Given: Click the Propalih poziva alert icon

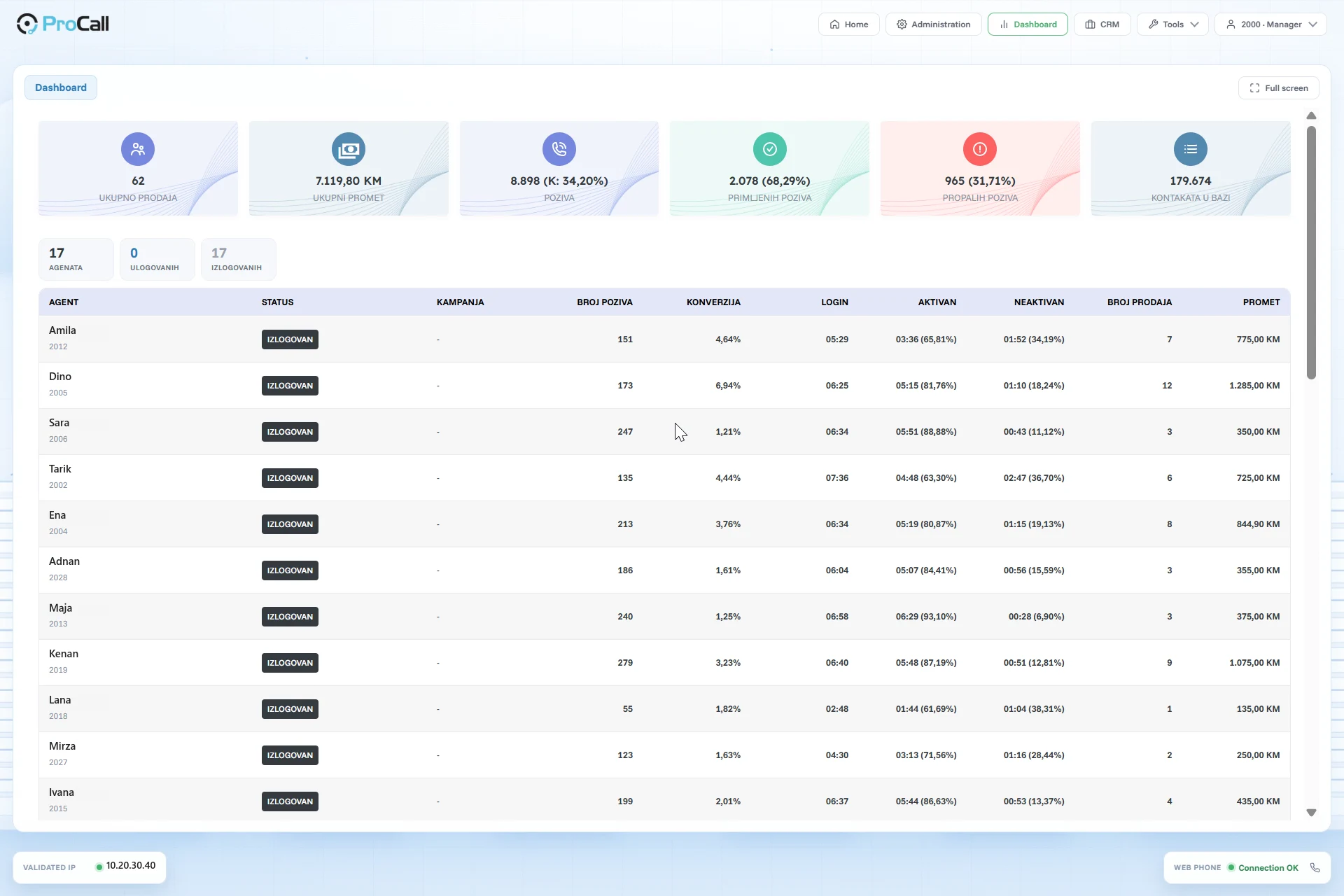Looking at the screenshot, I should click(980, 149).
